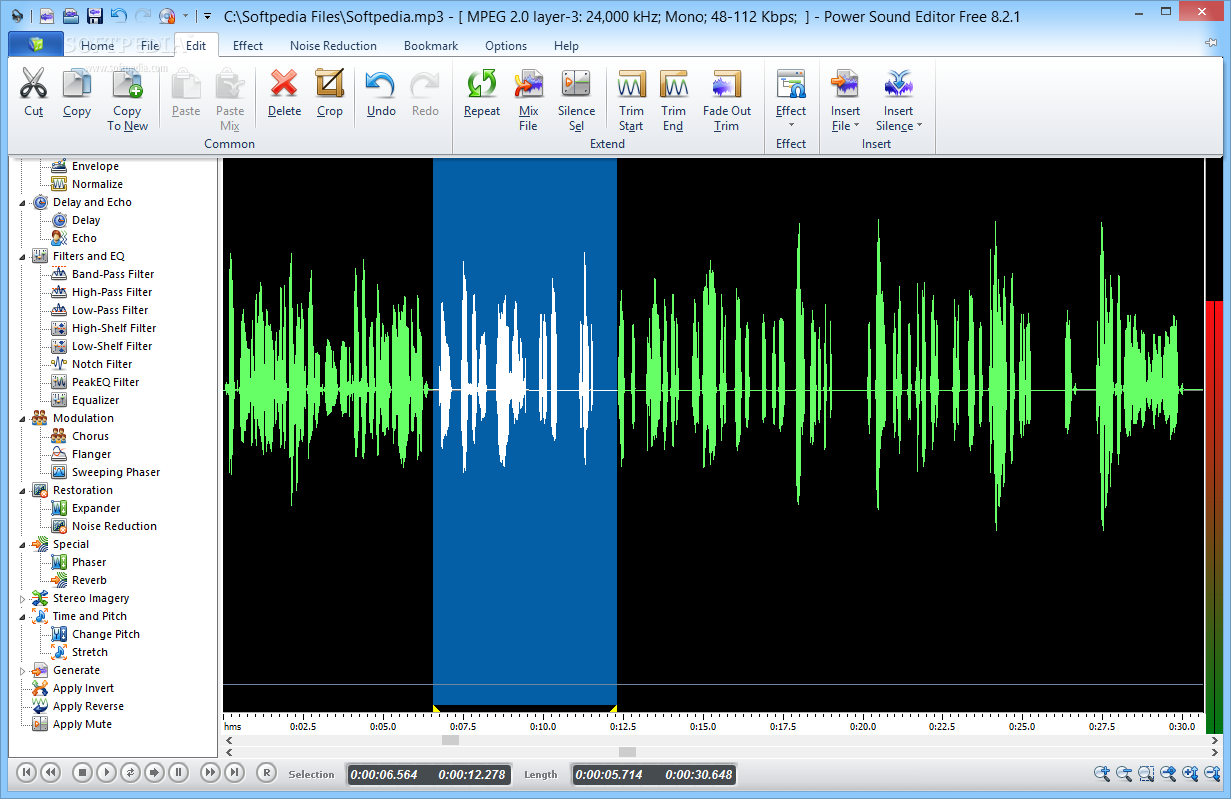Open the Effect ribbon tab
The image size is (1231, 799).
(x=248, y=45)
